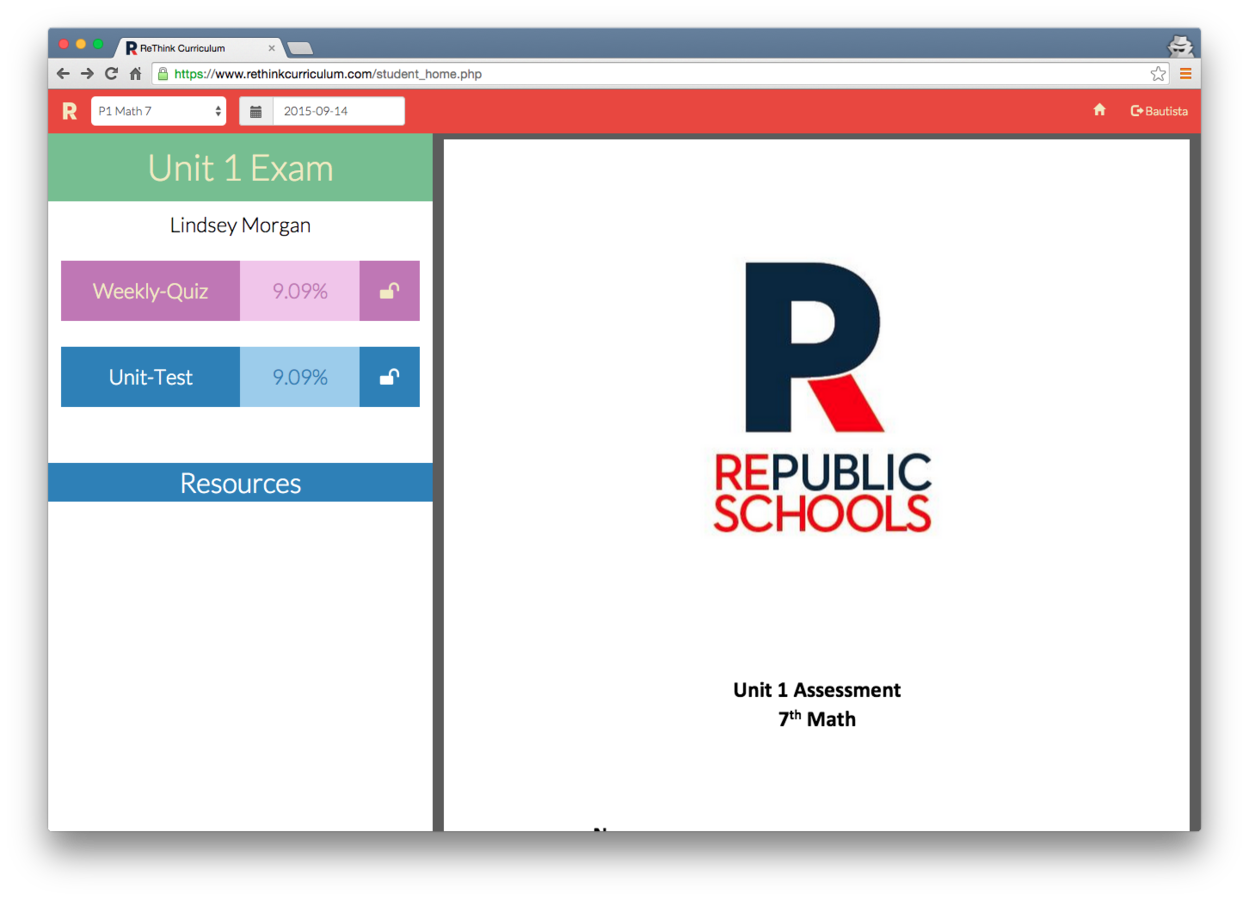This screenshot has height=900, width=1249.
Task: Toggle Unit-Test unlock padlock
Action: (389, 377)
